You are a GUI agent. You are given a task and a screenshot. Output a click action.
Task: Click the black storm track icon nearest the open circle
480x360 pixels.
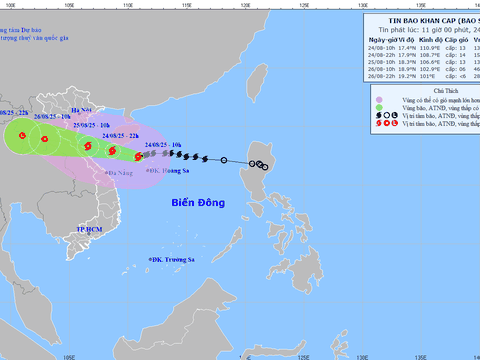click(x=205, y=159)
